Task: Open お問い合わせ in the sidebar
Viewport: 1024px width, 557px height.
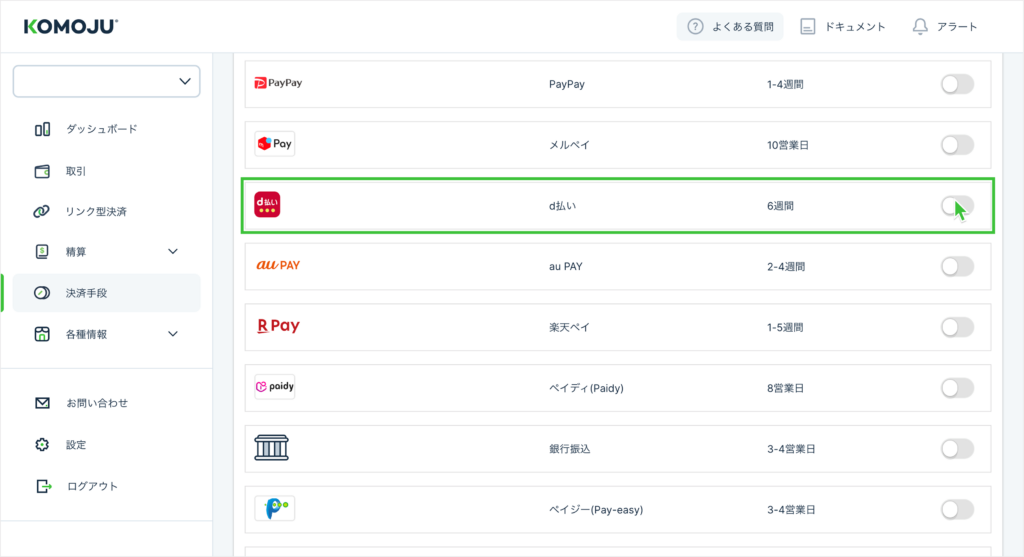Action: pos(97,403)
